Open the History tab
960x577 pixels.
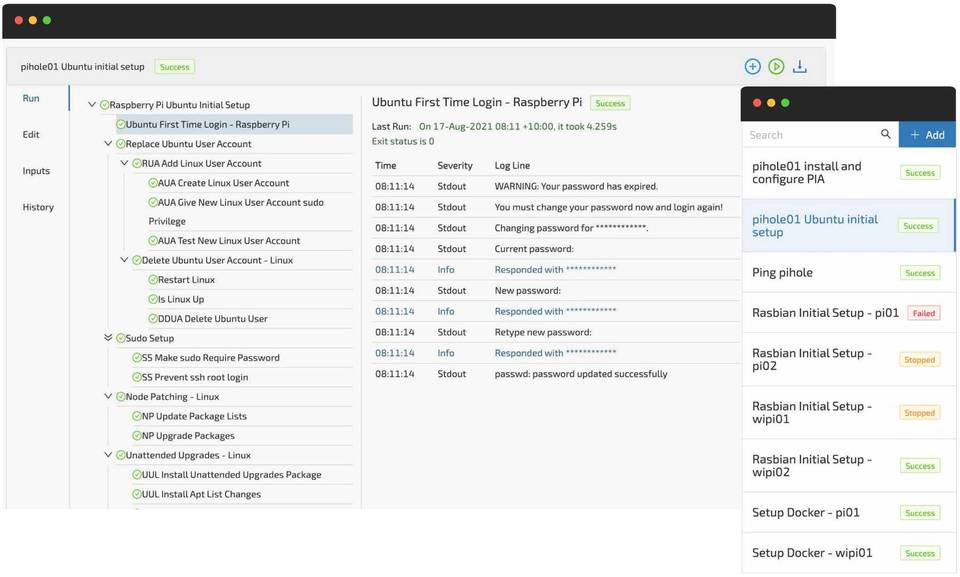37,208
